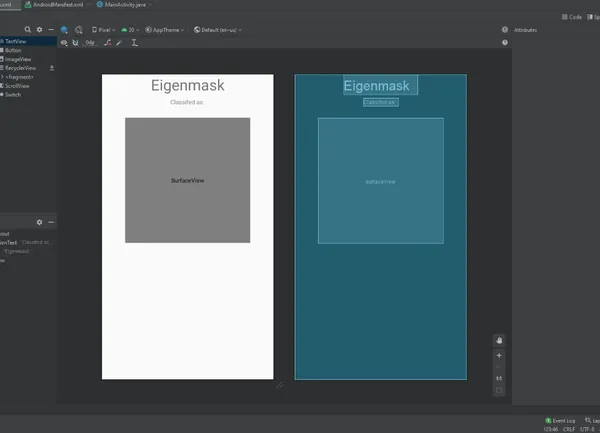This screenshot has height=433, width=600.
Task: Hide the component tree panel
Action: [x=51, y=222]
